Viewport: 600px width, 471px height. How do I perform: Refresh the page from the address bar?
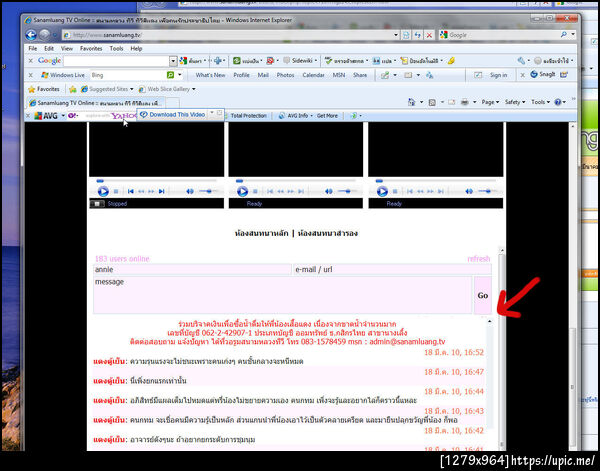tap(417, 35)
